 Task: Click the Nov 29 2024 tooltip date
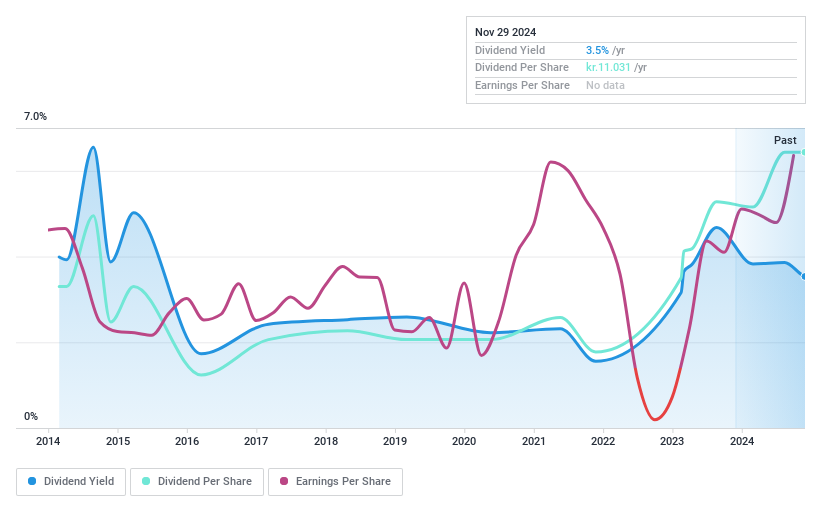coord(506,32)
